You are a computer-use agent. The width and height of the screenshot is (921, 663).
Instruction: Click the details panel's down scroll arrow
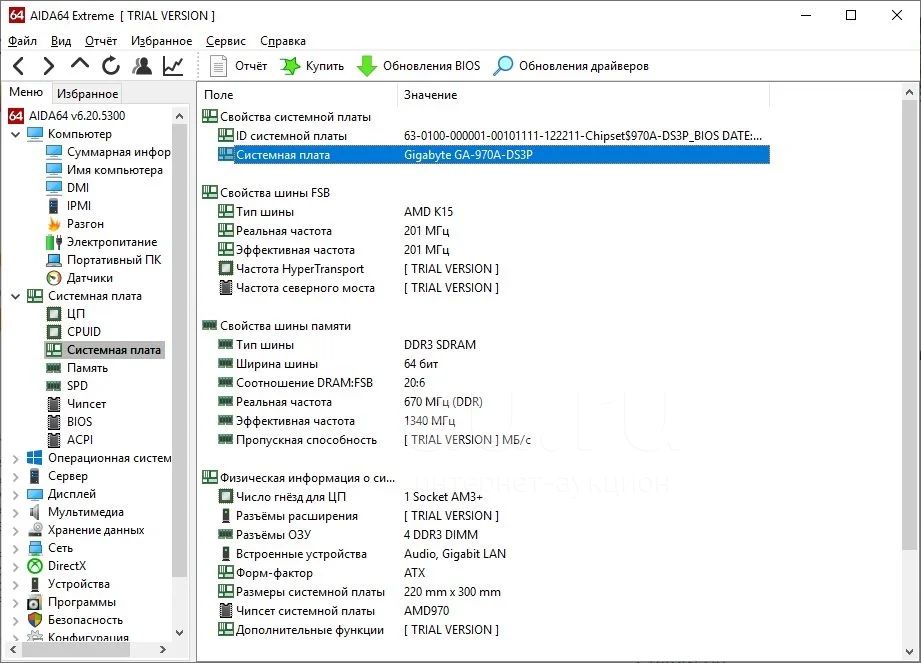pos(909,652)
